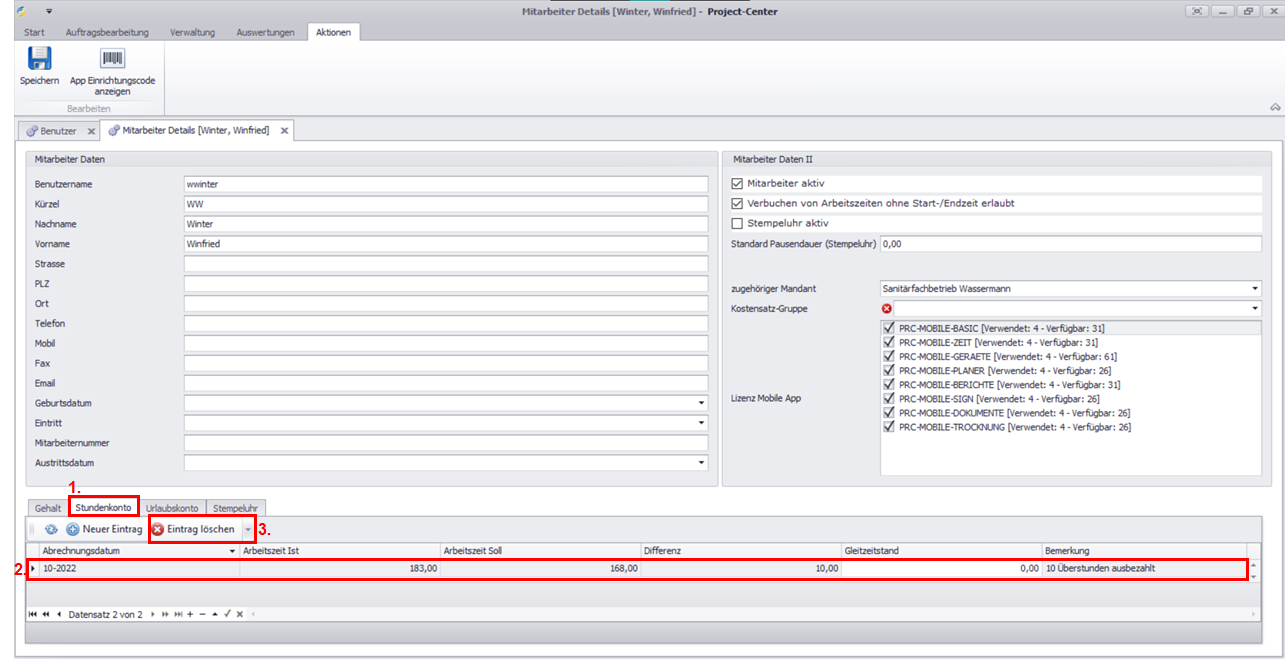Add entry with Neuer Eintrag plus icon

(x=73, y=529)
